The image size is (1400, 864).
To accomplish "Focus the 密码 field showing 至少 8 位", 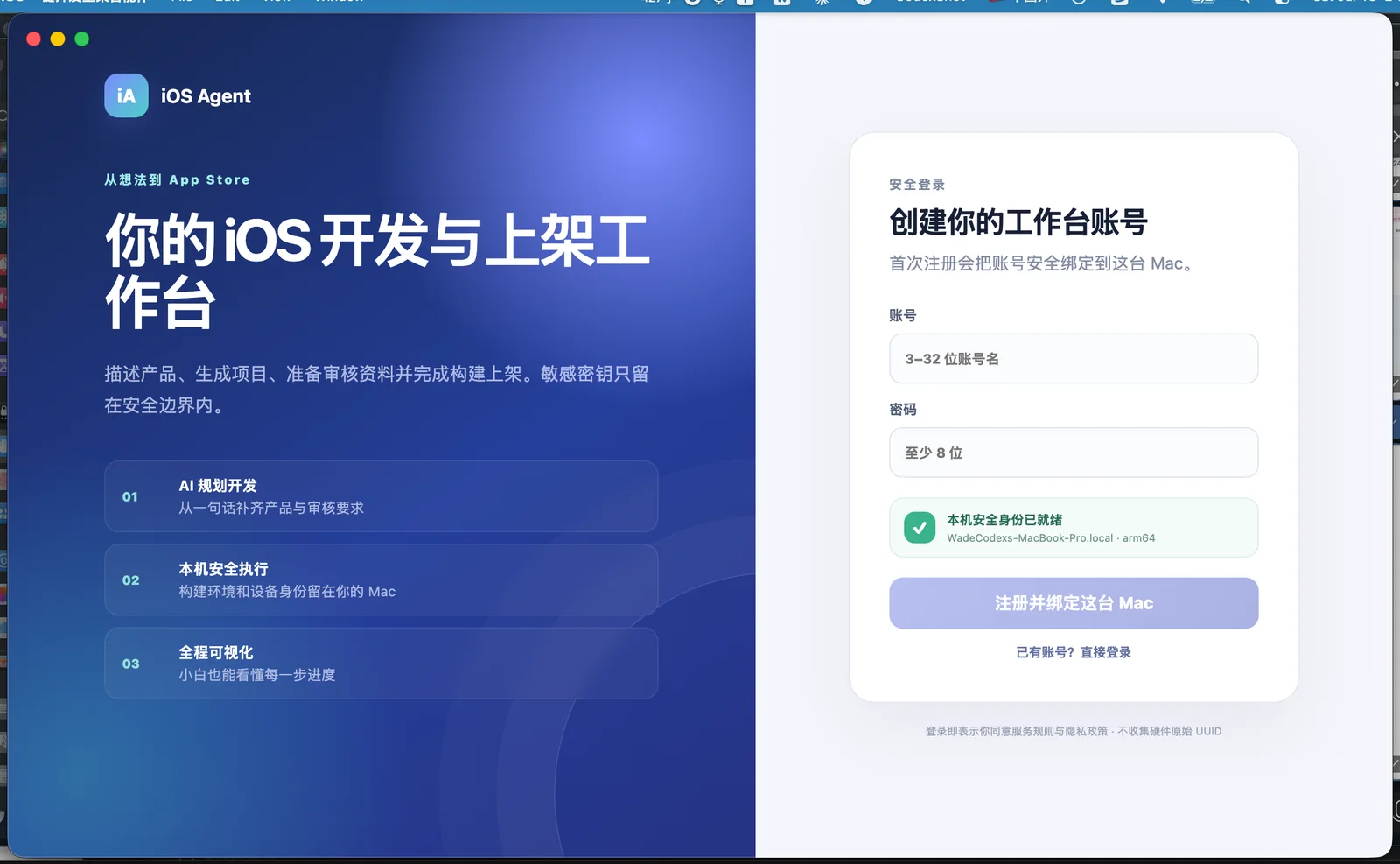I will [x=1074, y=453].
